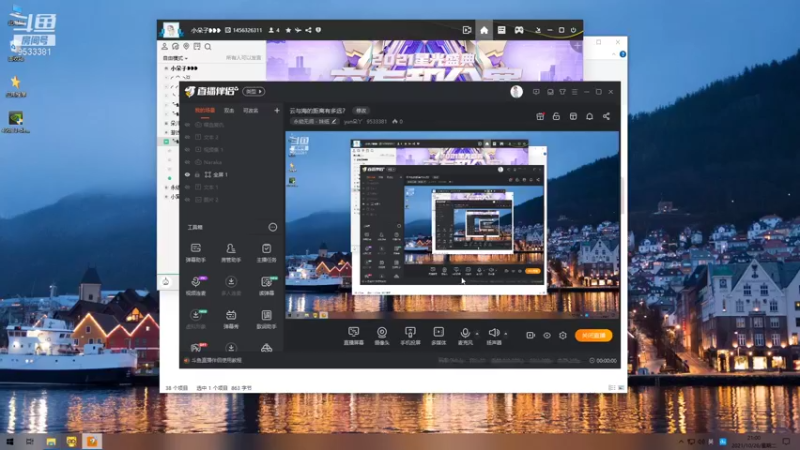Image resolution: width=800 pixels, height=450 pixels.
Task: Toggle visibility eye of 视频集 1 source
Action: 187,149
